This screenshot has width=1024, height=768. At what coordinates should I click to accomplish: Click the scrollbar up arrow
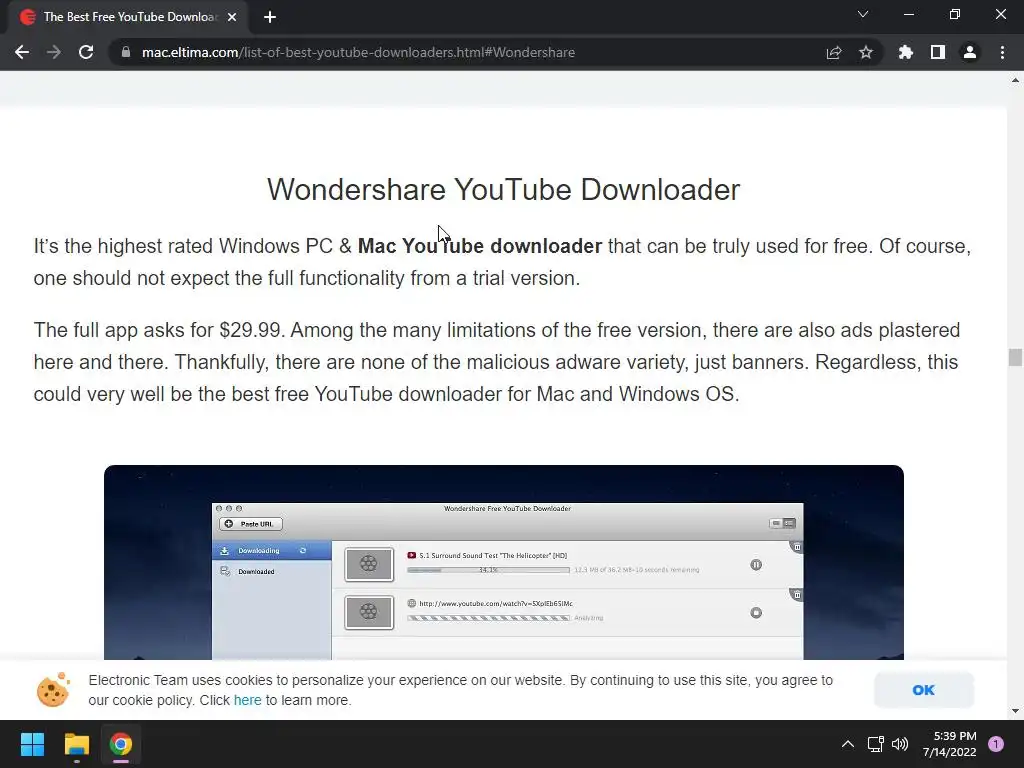(x=1015, y=80)
